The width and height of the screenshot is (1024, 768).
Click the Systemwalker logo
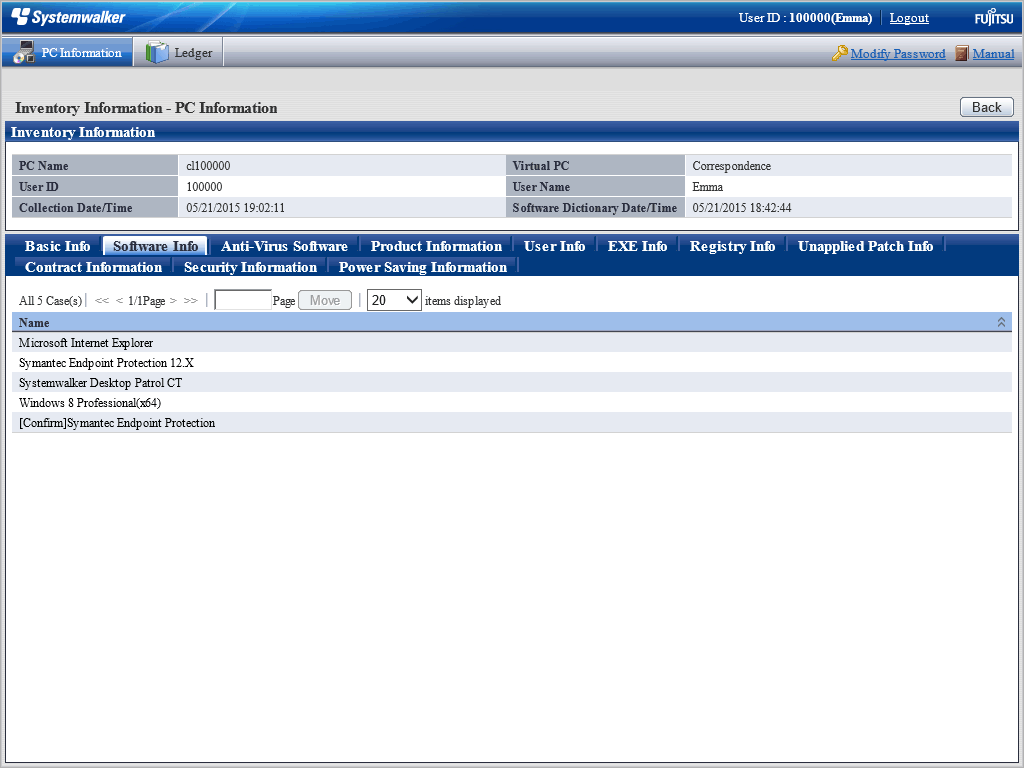(68, 17)
